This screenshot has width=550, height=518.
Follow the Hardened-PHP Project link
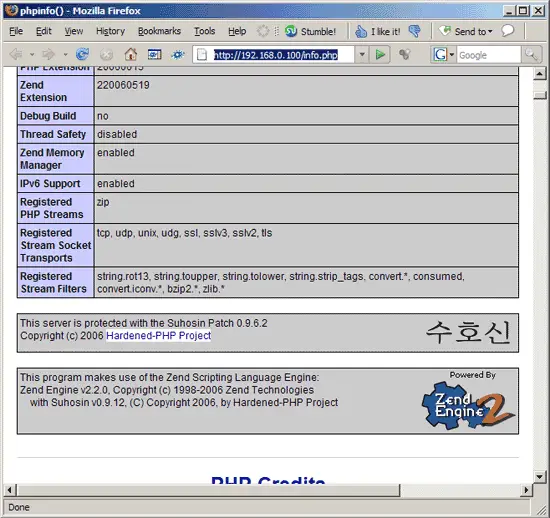click(x=159, y=336)
